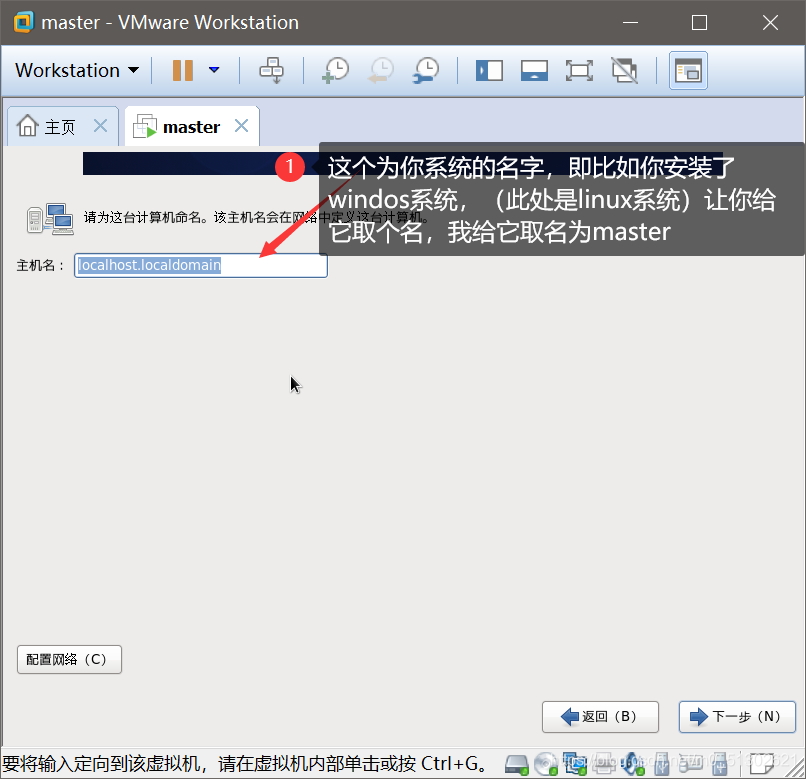The width and height of the screenshot is (806, 779).
Task: Click the USB device icon beside sound card
Action: [662, 765]
